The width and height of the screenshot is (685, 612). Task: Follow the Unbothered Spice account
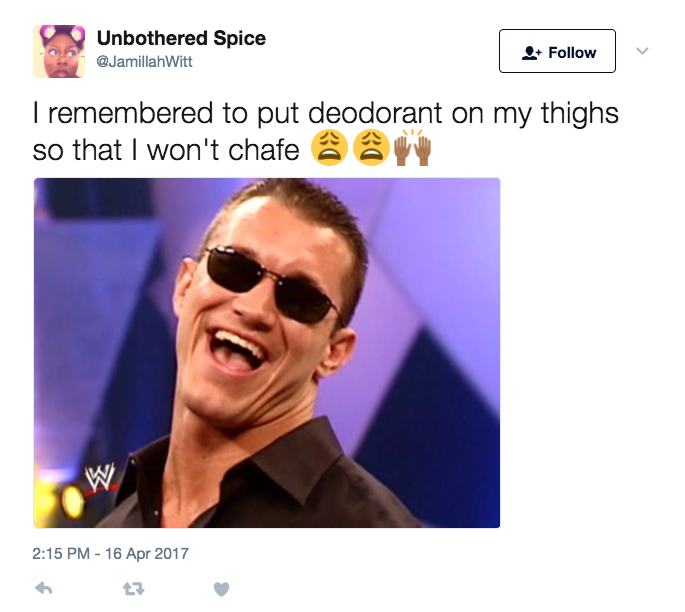point(557,51)
